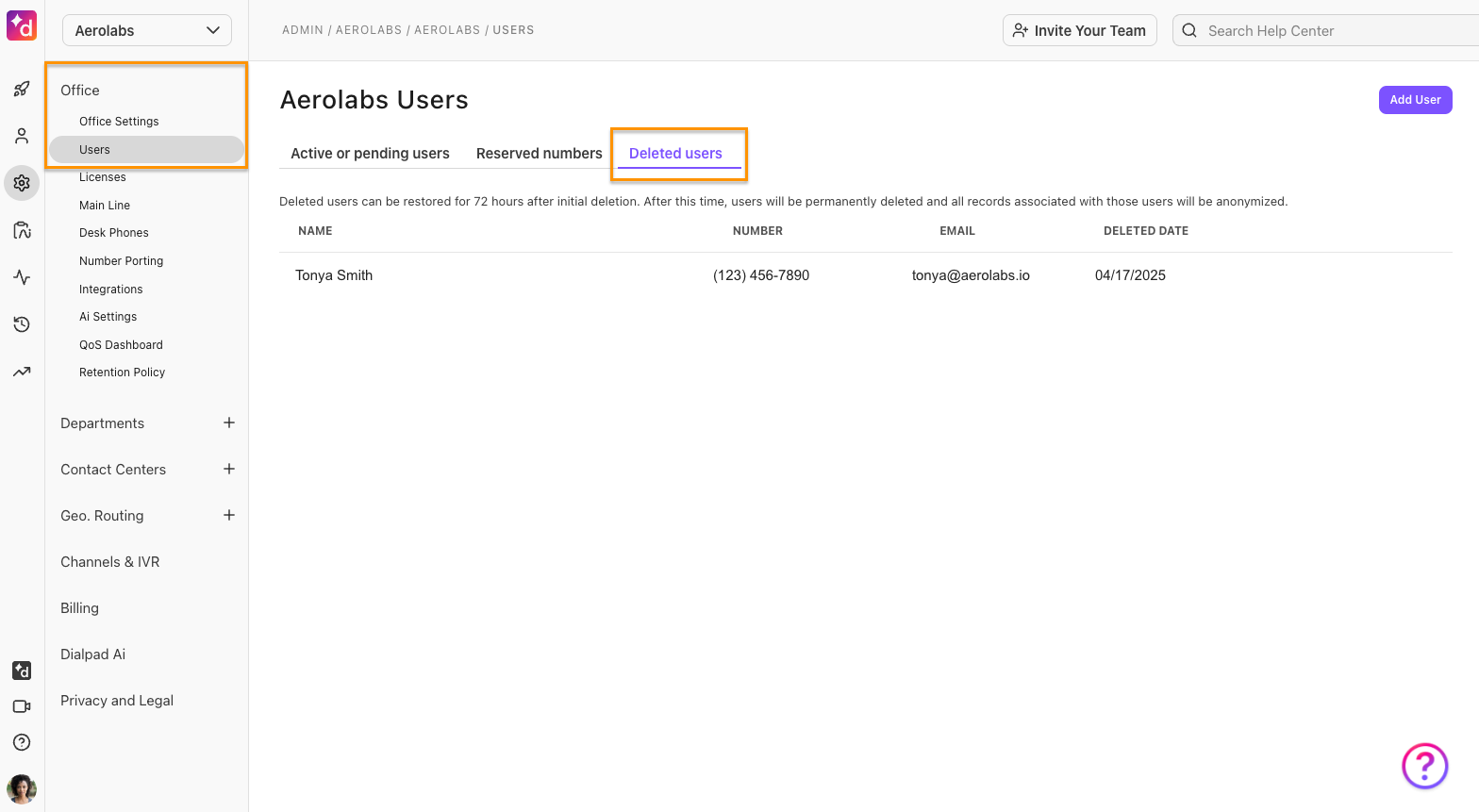Switch to Reserved numbers tab

click(x=539, y=153)
